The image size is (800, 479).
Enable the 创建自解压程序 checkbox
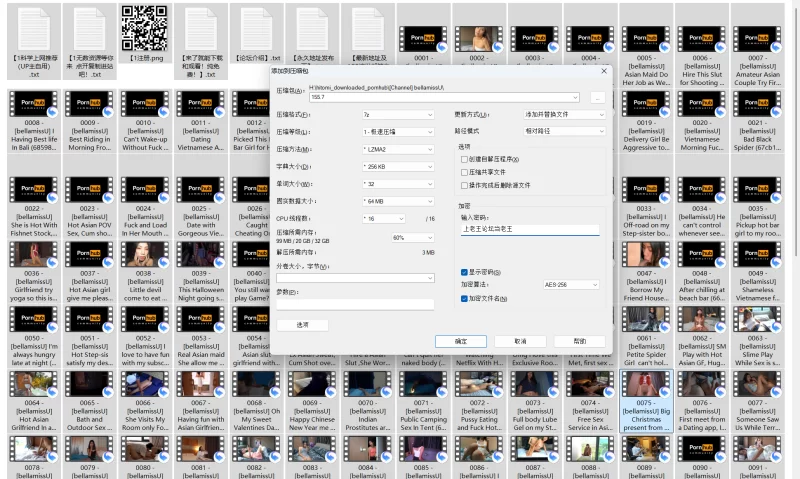pyautogui.click(x=463, y=159)
